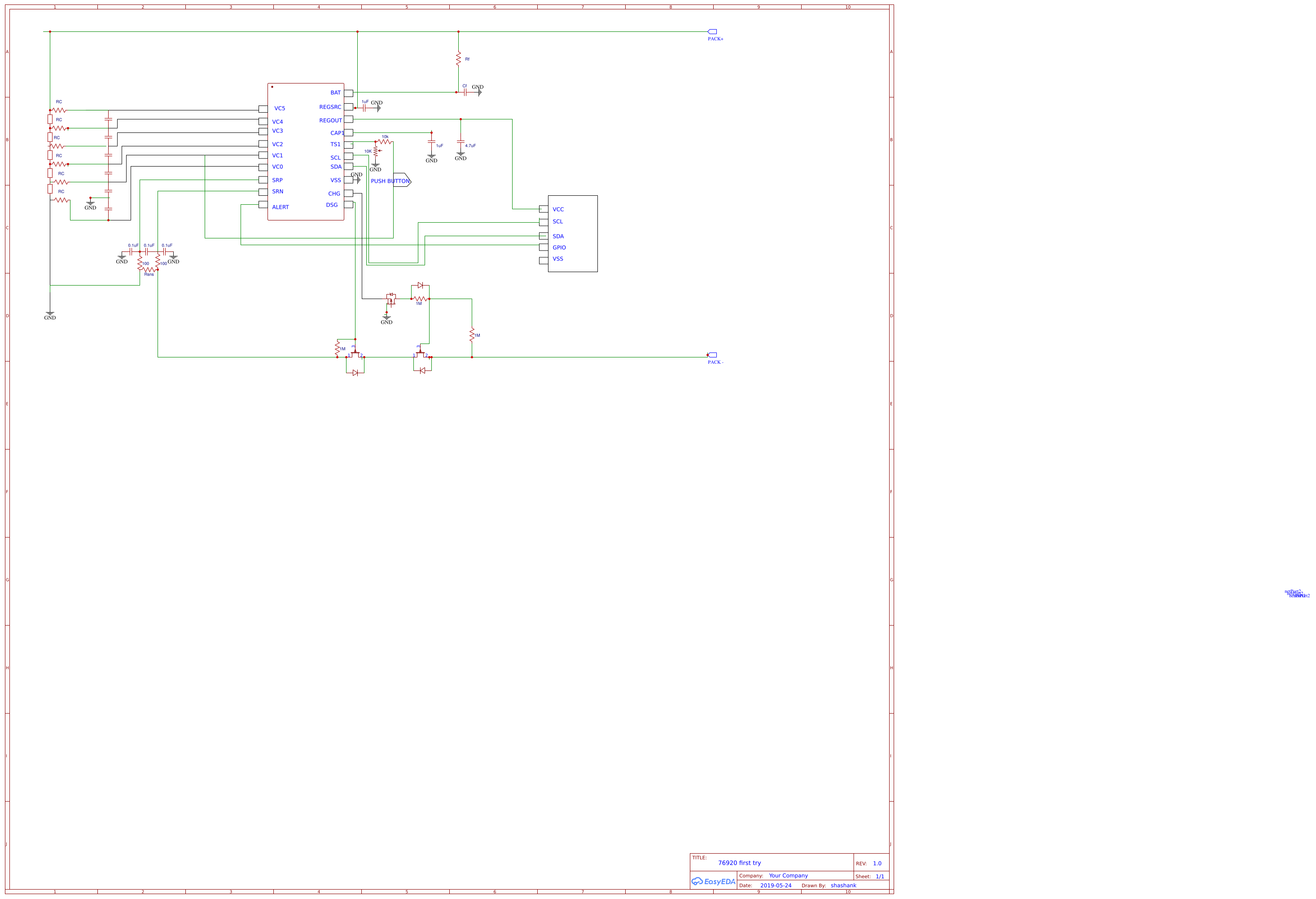
Task: Click the Drawn By name shashank
Action: 843,886
